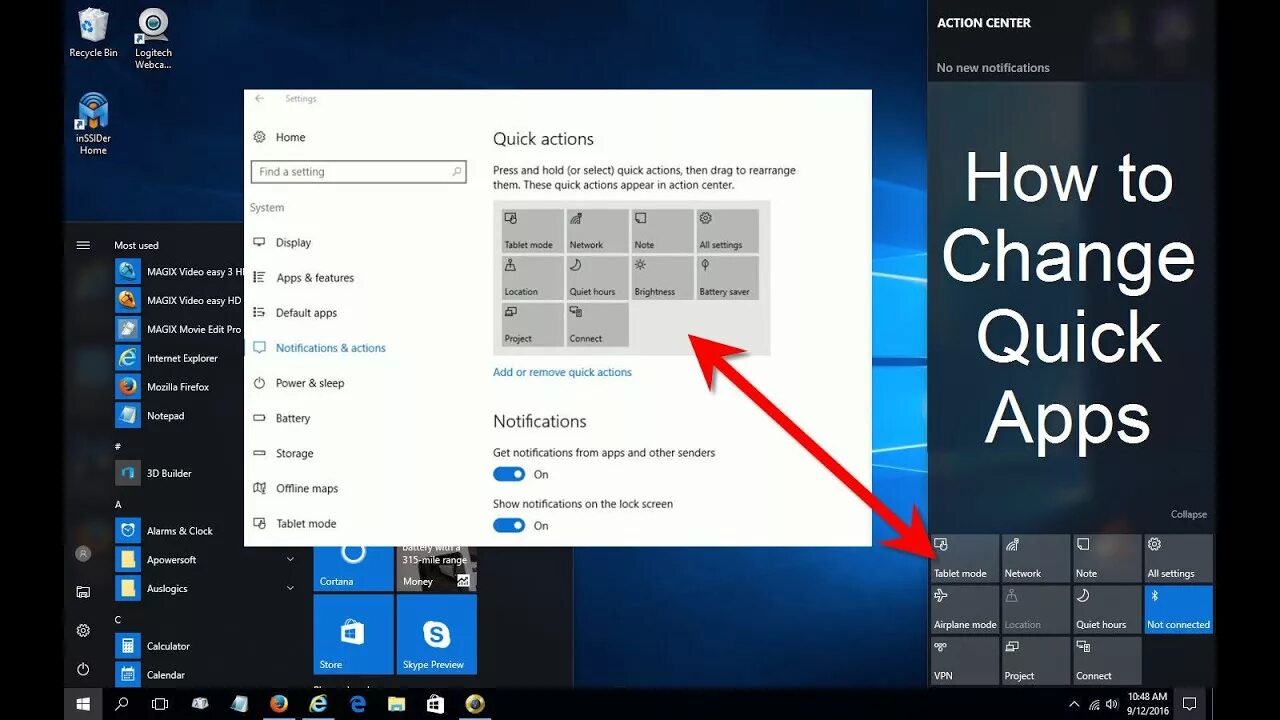
Task: Open the Recycle Bin desktop icon
Action: pyautogui.click(x=93, y=33)
